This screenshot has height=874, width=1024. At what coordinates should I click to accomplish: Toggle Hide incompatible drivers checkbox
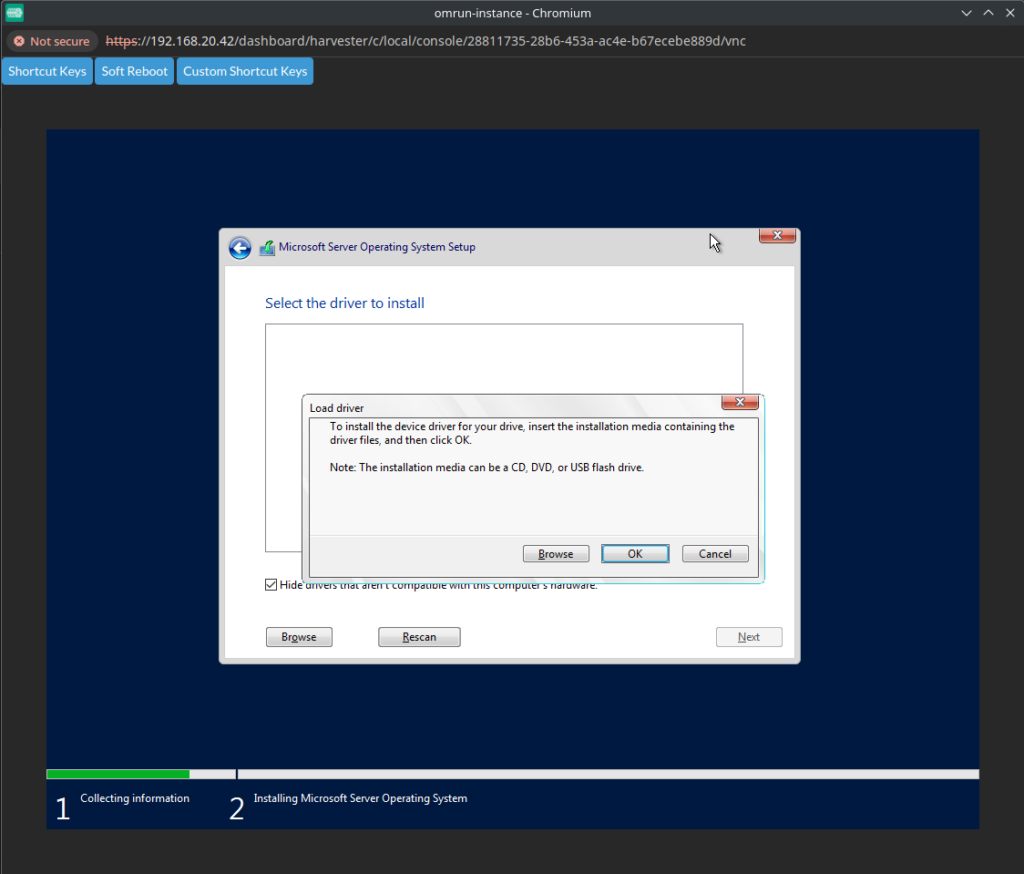pyautogui.click(x=271, y=585)
